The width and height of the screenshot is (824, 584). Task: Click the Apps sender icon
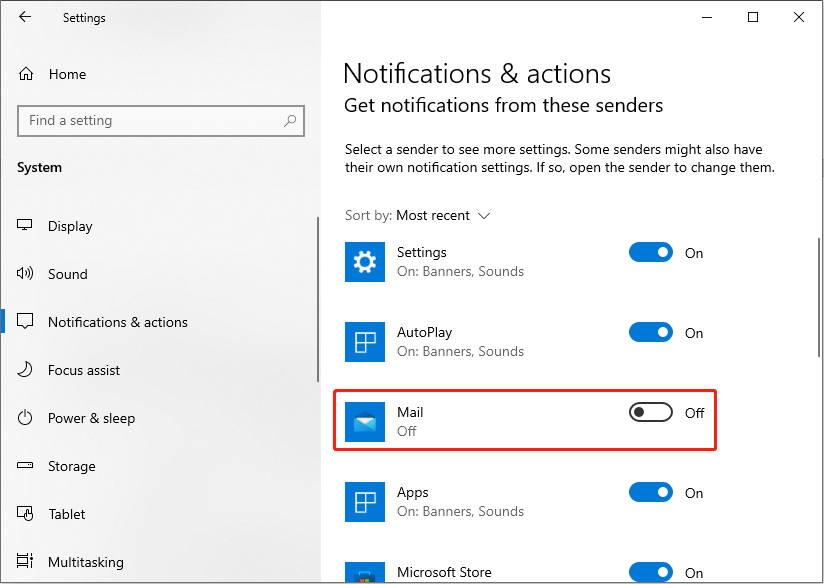click(365, 501)
